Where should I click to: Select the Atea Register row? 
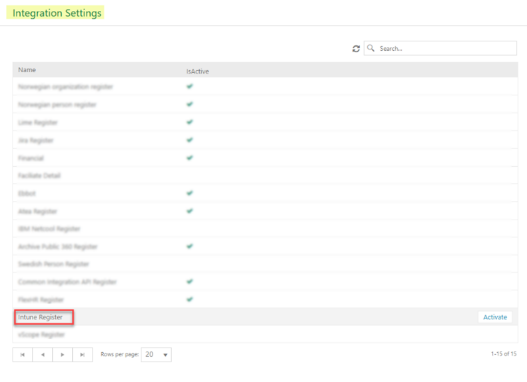tap(265, 211)
